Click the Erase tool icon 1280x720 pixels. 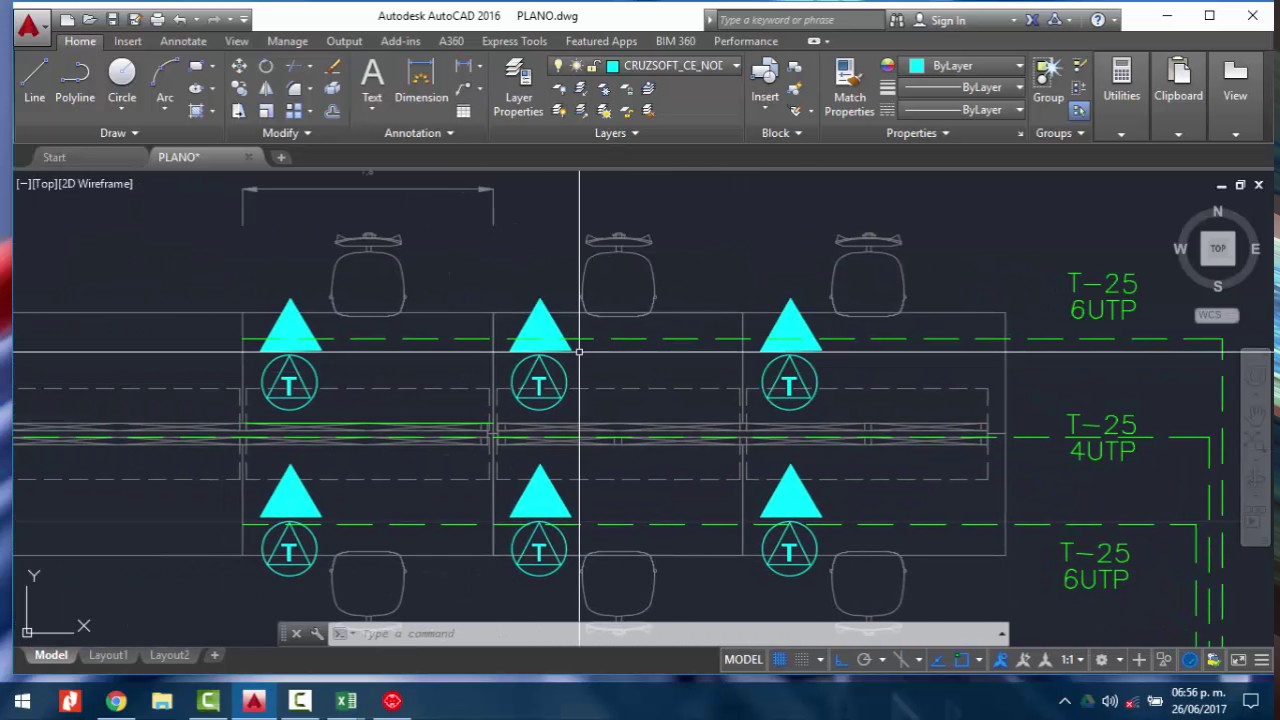click(x=333, y=66)
